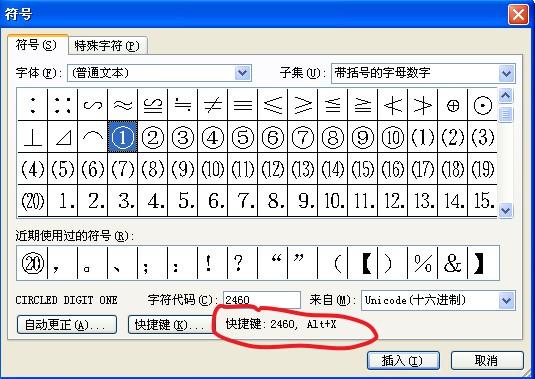Viewport: 535px width, 379px height.
Task: Pick the identical to ≡ symbol
Action: click(x=243, y=105)
